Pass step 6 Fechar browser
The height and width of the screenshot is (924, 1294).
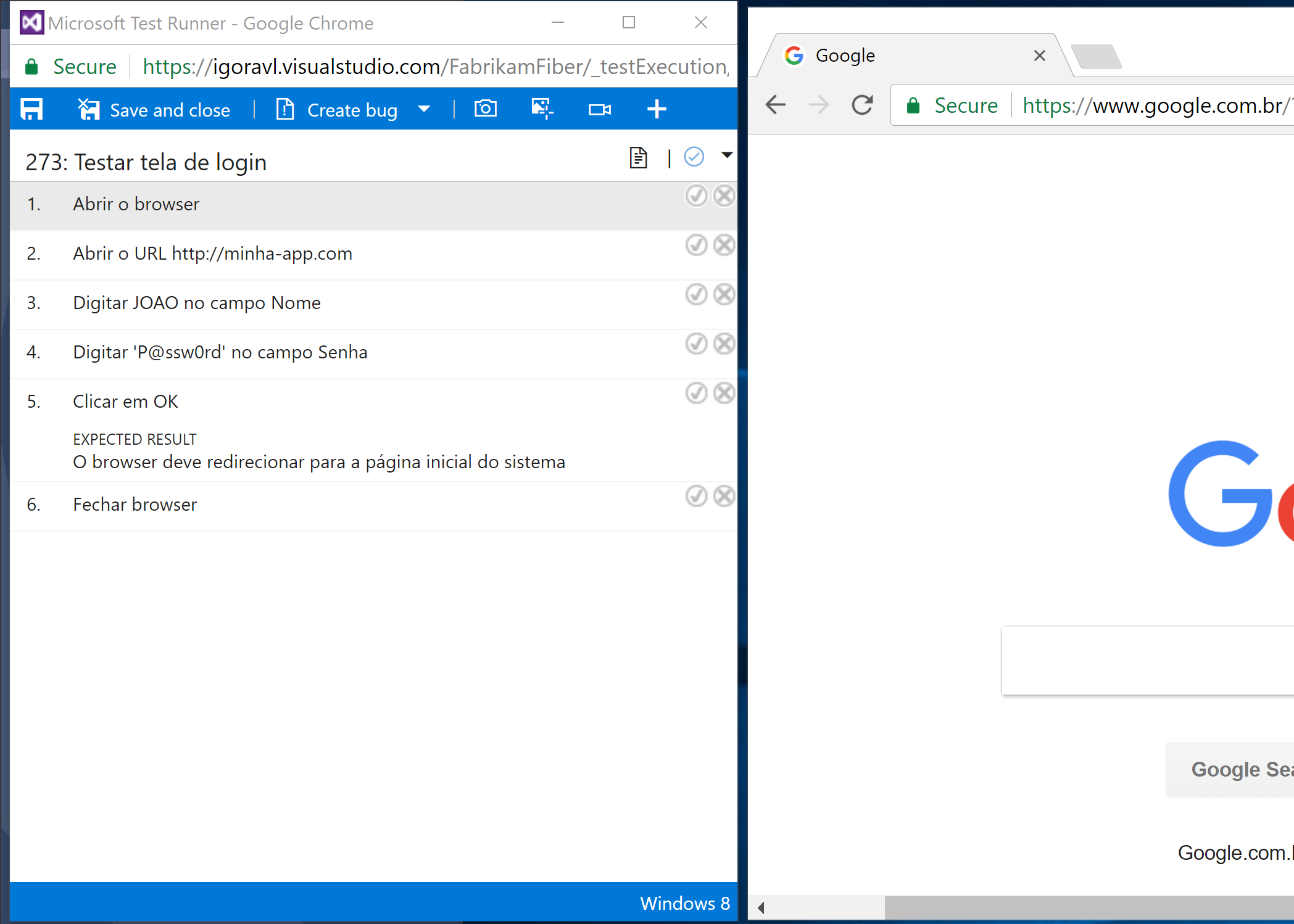pos(697,496)
